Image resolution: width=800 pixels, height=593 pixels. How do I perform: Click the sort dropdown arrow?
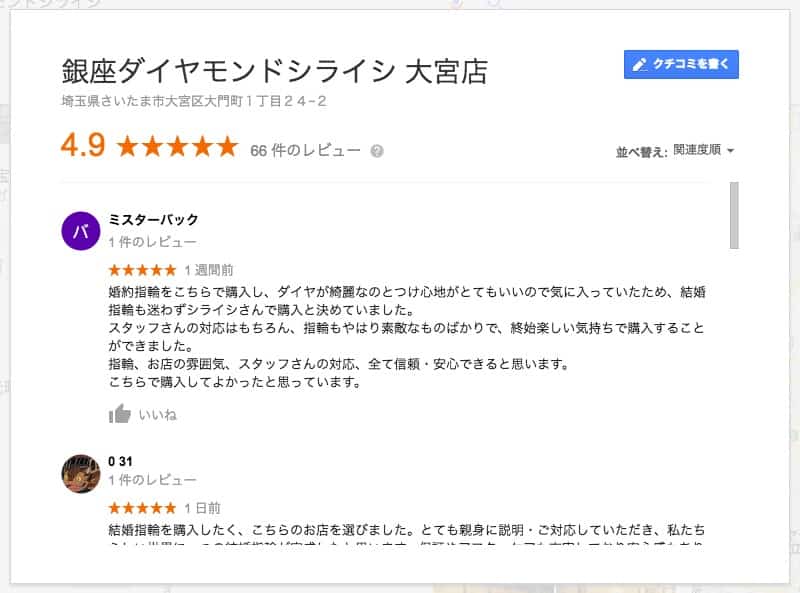pos(730,151)
